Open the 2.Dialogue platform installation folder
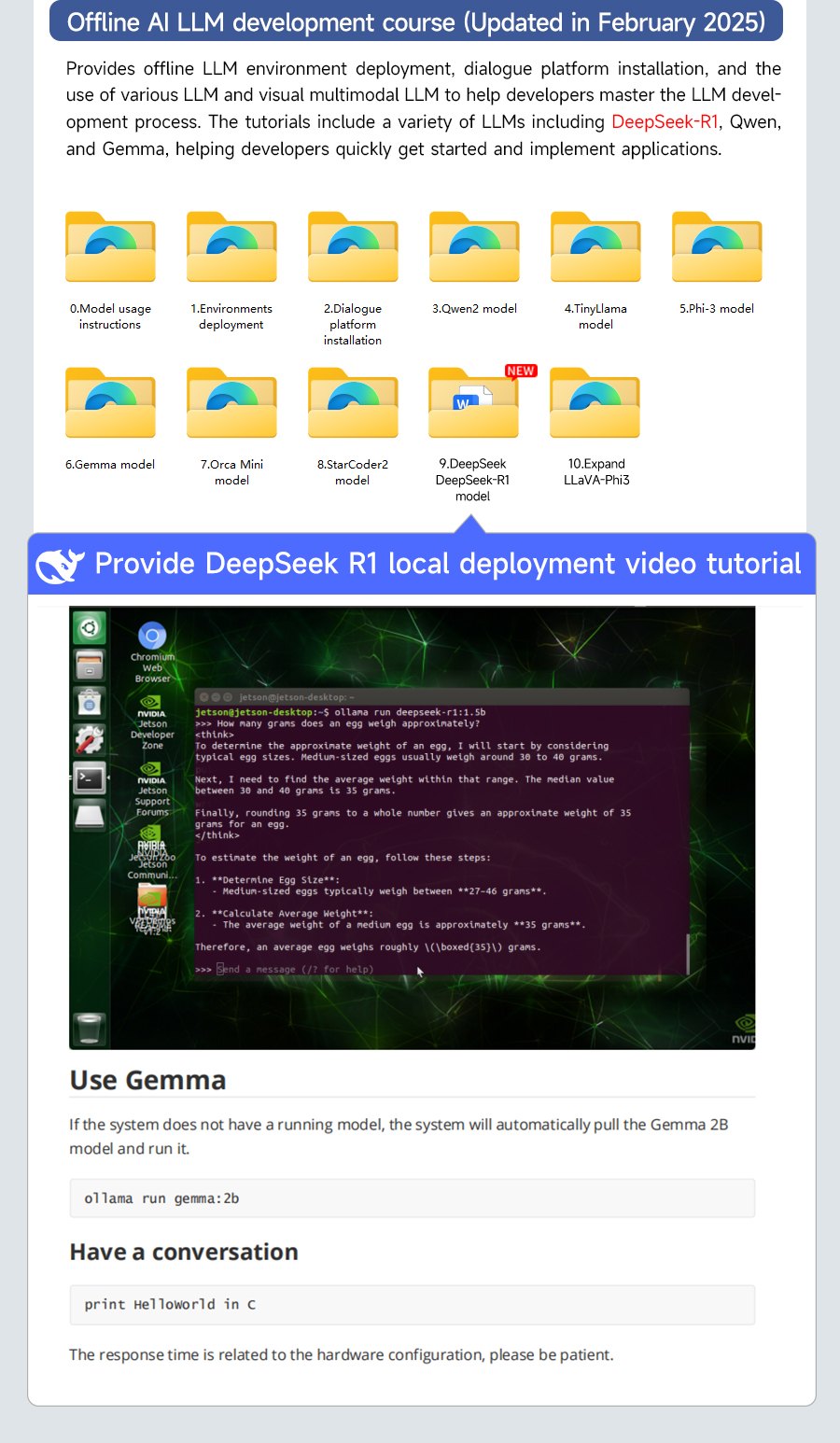 pos(353,247)
